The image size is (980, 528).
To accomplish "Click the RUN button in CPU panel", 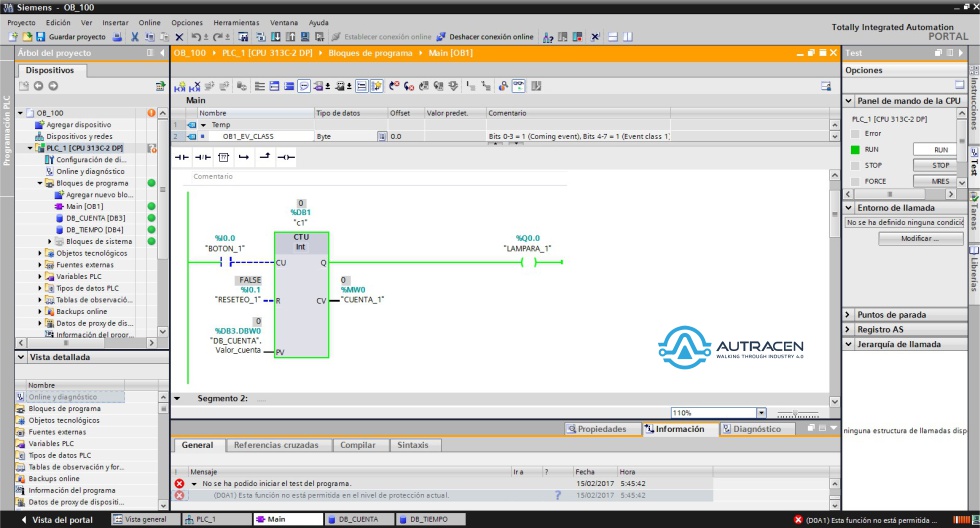I will tap(934, 150).
